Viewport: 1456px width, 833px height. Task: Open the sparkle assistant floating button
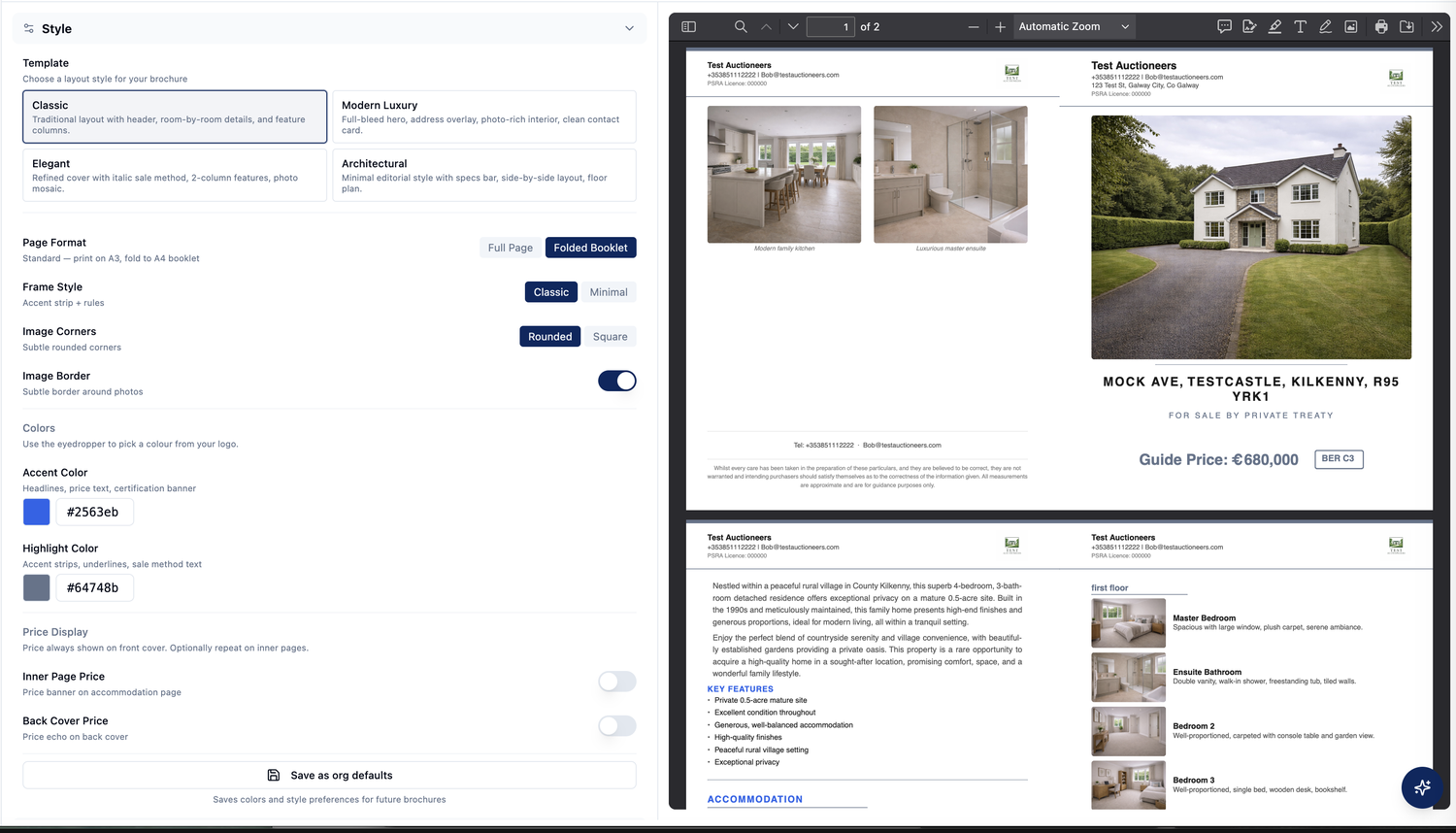pyautogui.click(x=1422, y=787)
